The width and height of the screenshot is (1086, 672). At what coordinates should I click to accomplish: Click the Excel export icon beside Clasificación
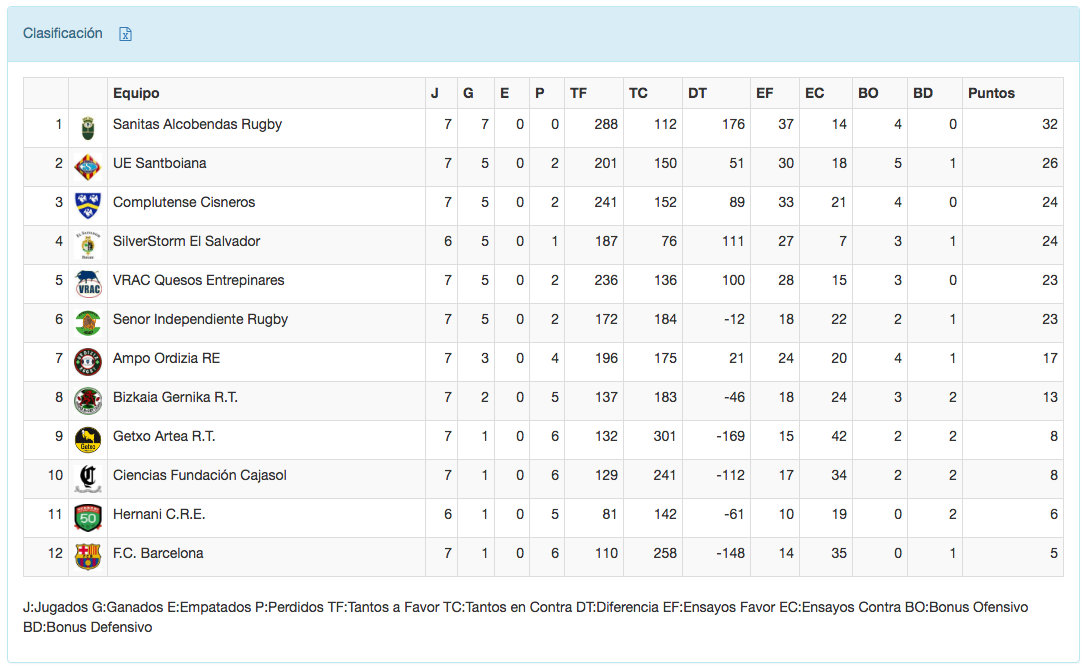point(126,34)
